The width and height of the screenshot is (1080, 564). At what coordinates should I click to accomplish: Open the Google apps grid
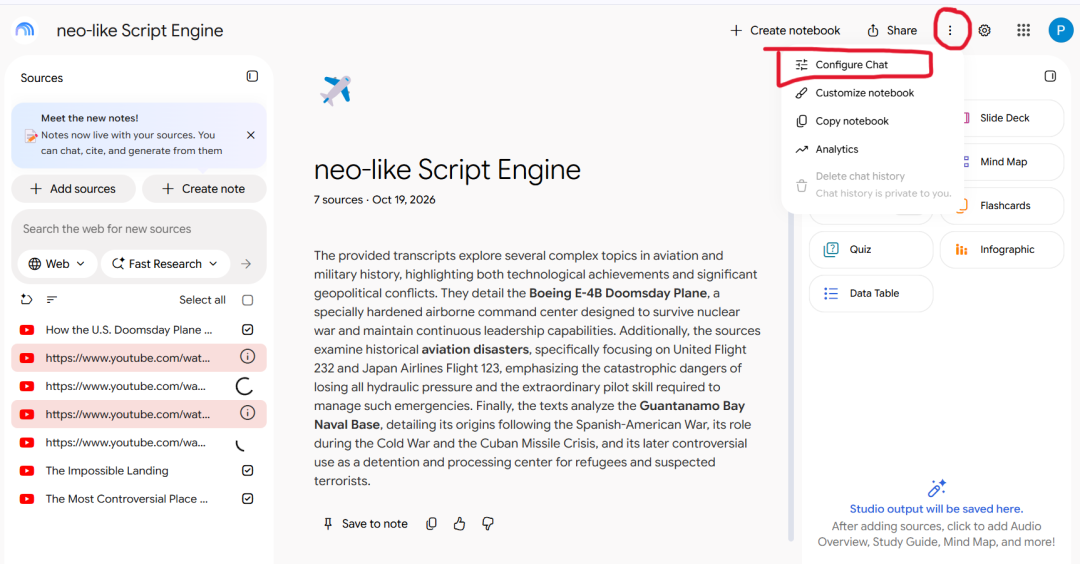(x=1024, y=30)
